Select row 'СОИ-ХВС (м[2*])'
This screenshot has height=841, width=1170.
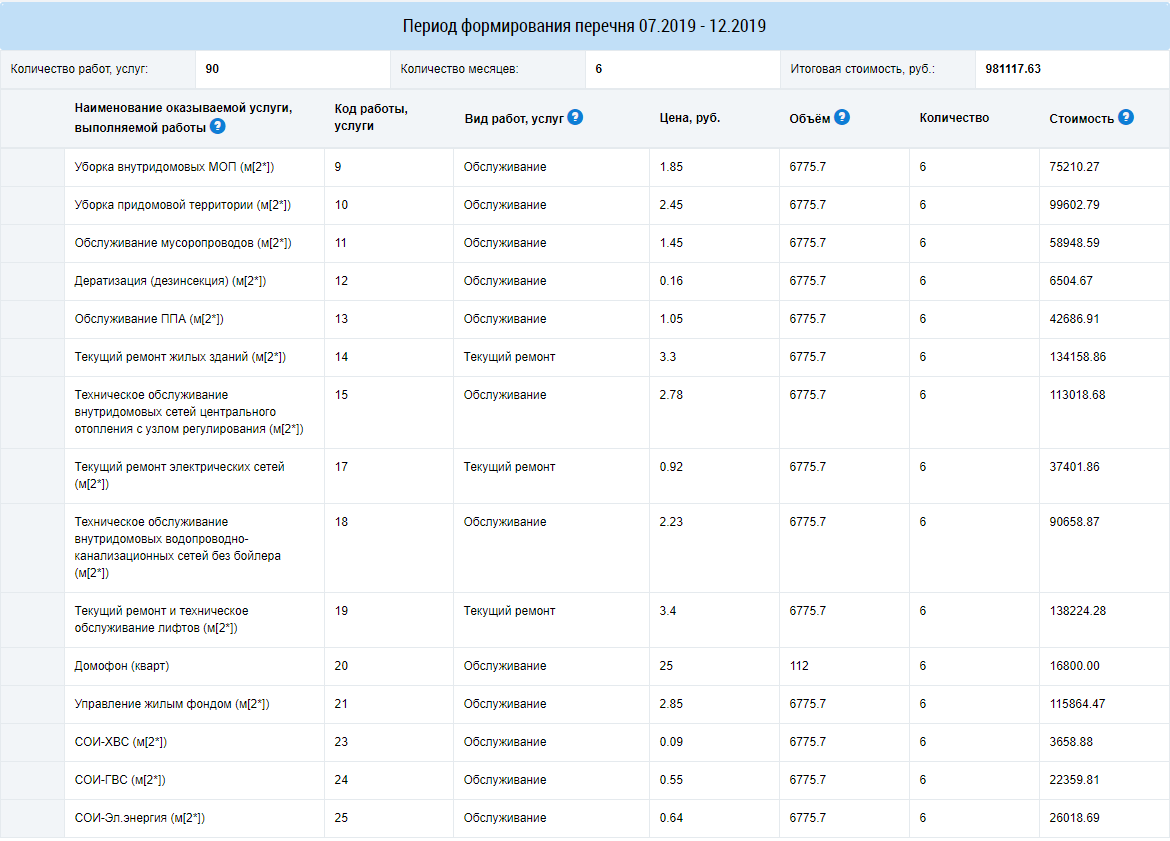point(585,742)
